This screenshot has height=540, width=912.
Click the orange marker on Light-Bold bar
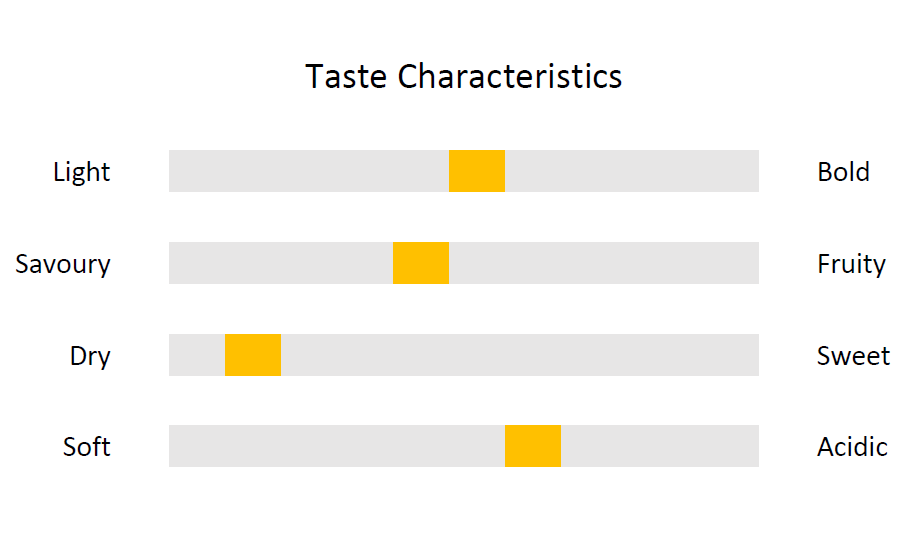477,171
